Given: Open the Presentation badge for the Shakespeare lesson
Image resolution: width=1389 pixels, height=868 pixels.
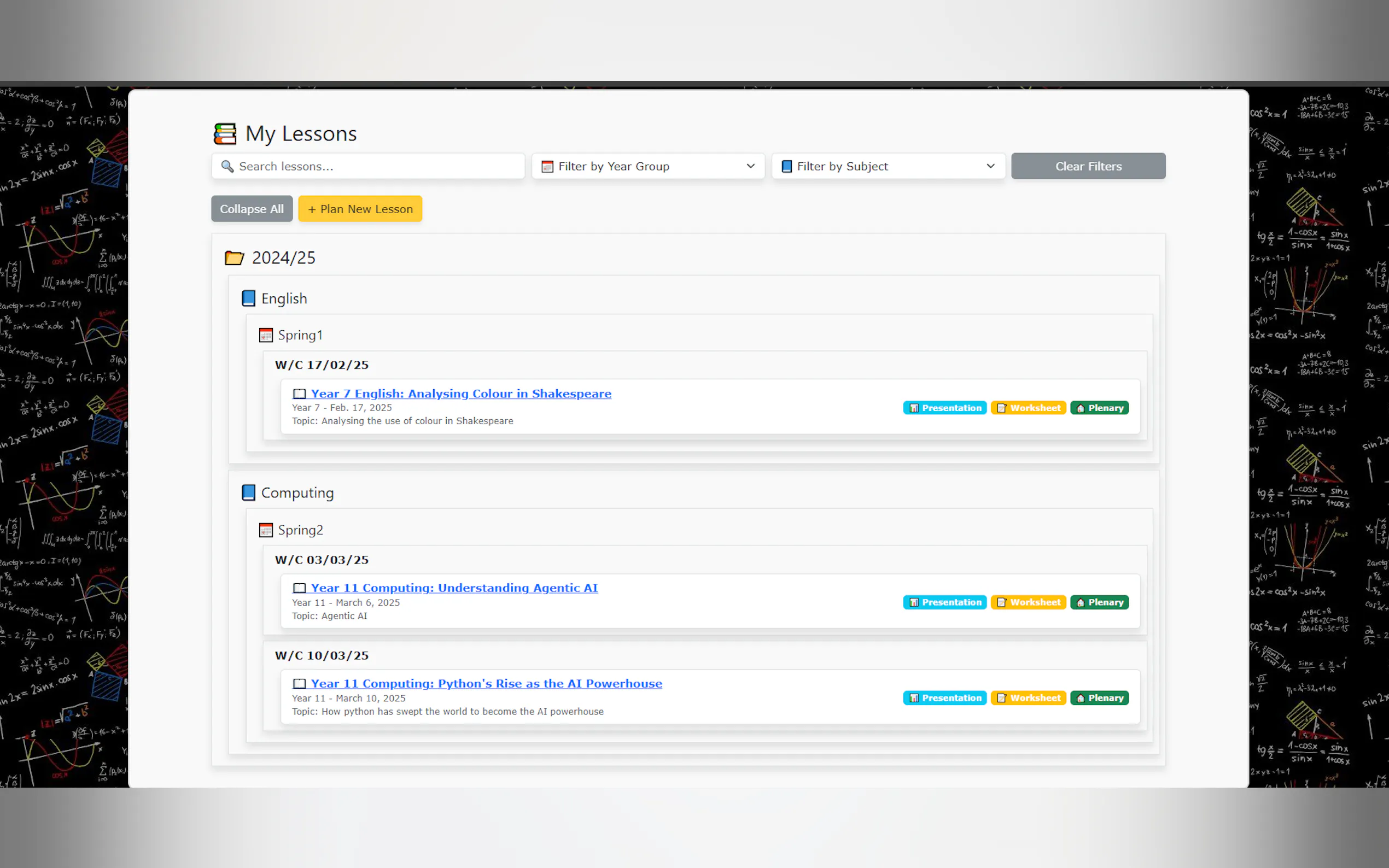Looking at the screenshot, I should pyautogui.click(x=944, y=408).
